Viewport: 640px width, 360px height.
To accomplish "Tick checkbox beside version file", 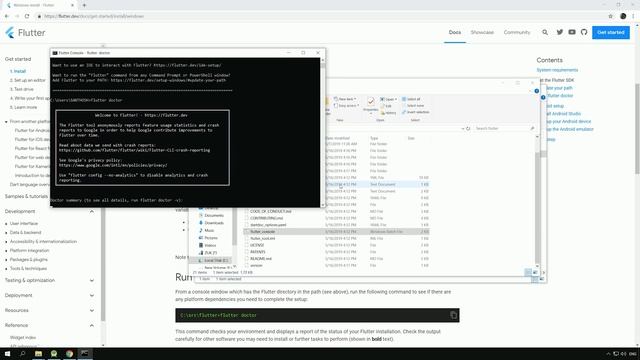I will pos(246,265).
